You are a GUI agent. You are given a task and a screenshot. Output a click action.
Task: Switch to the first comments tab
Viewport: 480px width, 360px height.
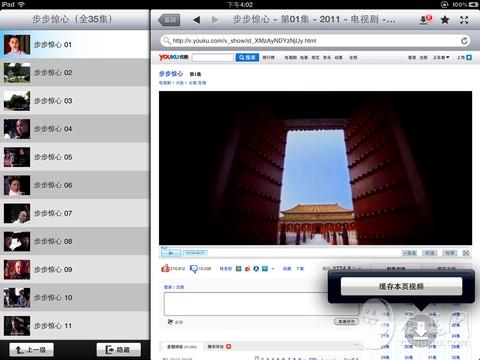pyautogui.click(x=182, y=347)
